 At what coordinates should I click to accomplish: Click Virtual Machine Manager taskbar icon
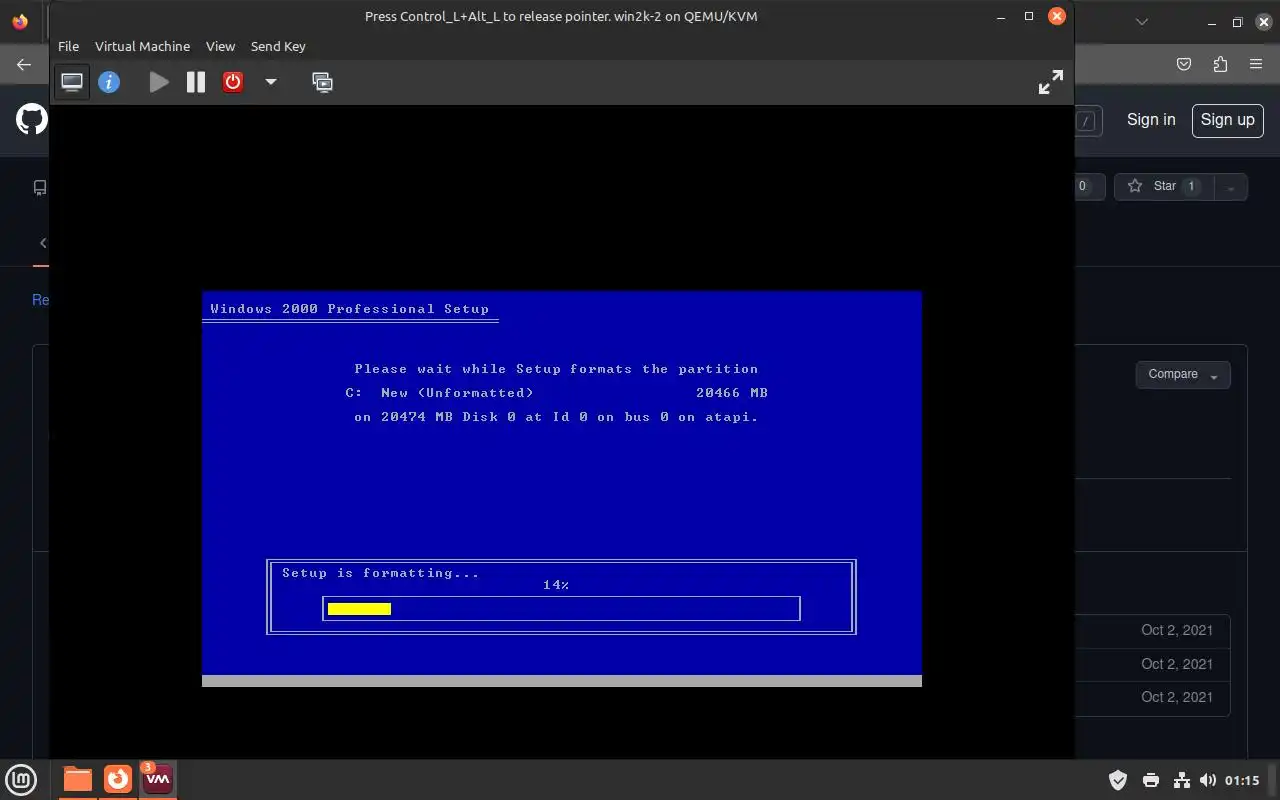pyautogui.click(x=158, y=779)
